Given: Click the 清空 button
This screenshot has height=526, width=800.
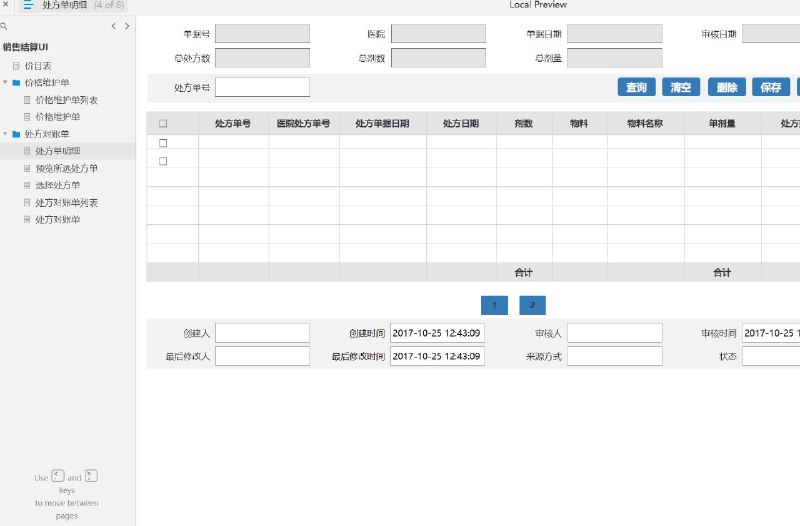Looking at the screenshot, I should point(681,87).
